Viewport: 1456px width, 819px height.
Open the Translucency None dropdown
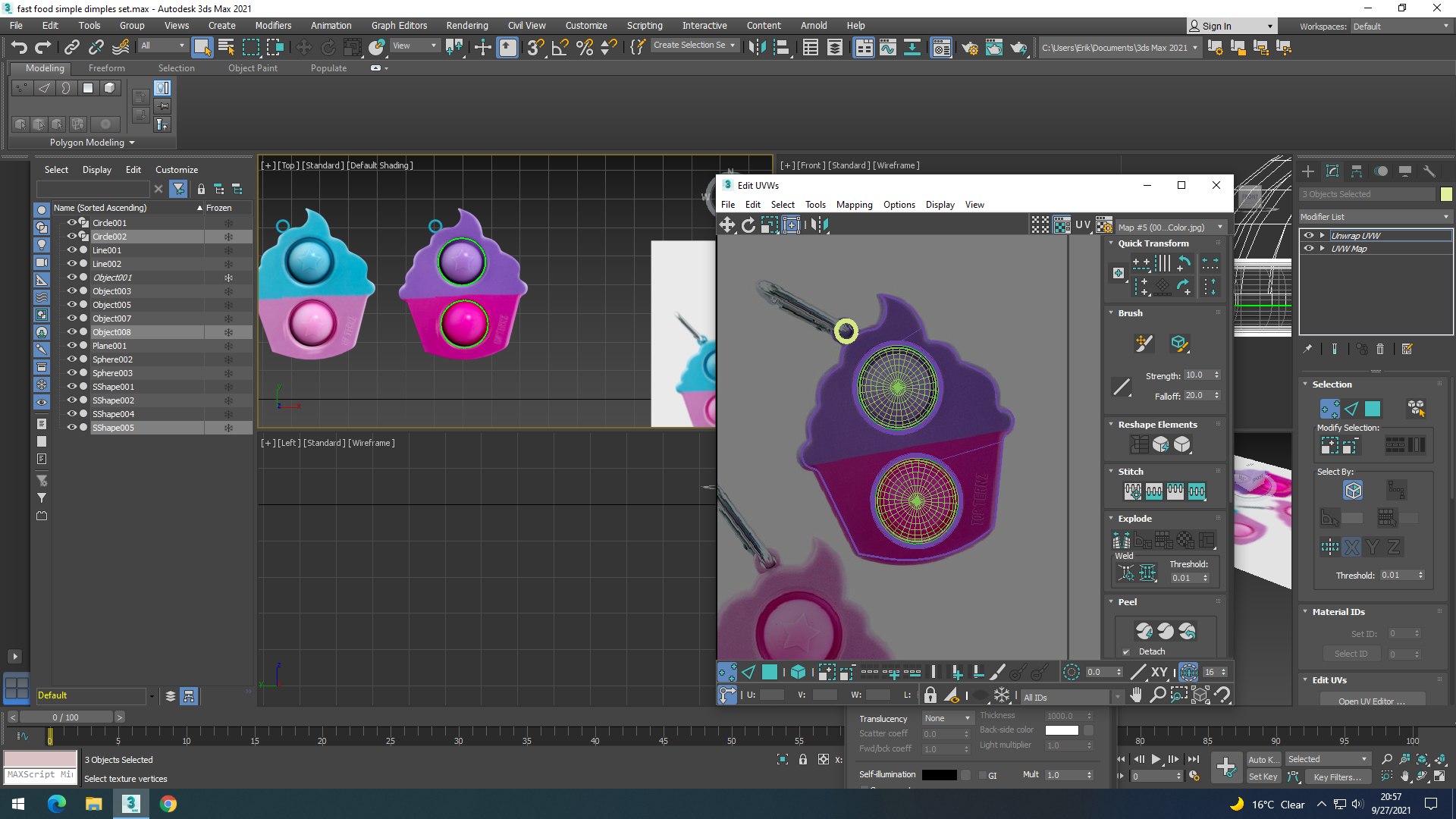(948, 718)
